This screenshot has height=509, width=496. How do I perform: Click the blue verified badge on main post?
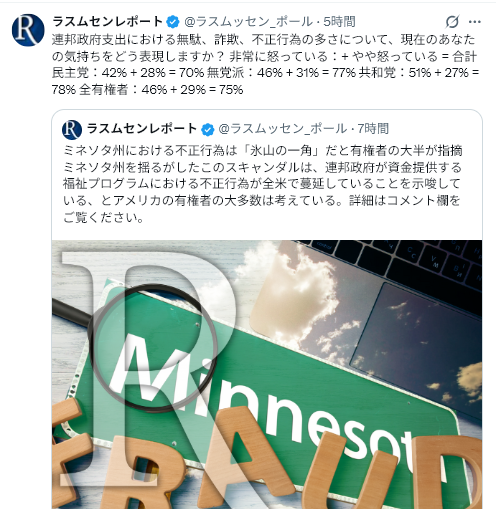[x=173, y=22]
